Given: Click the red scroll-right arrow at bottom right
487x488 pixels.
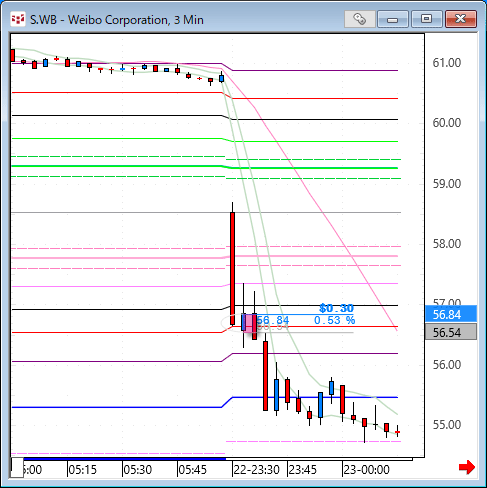Looking at the screenshot, I should tap(466, 467).
